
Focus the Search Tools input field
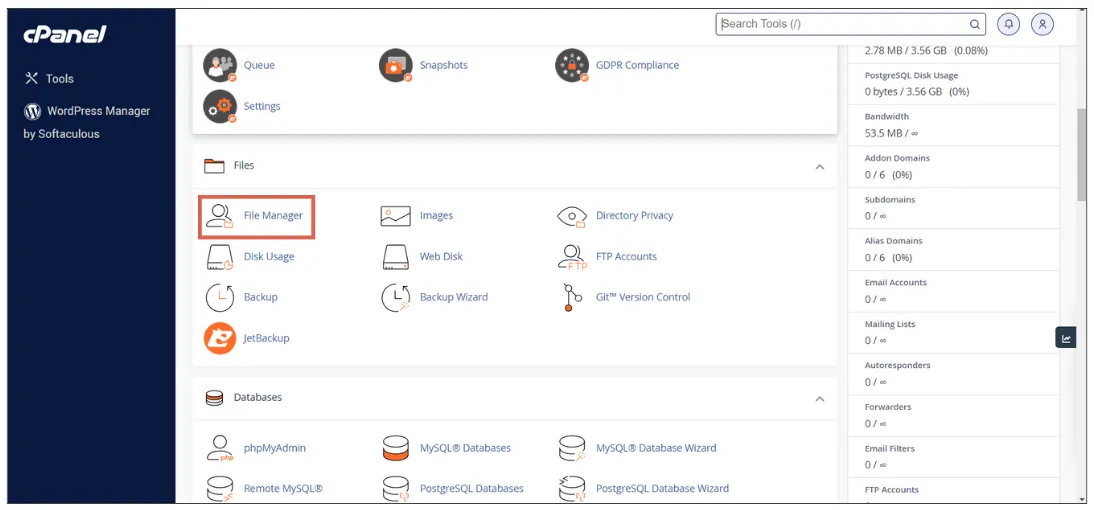[x=851, y=24]
